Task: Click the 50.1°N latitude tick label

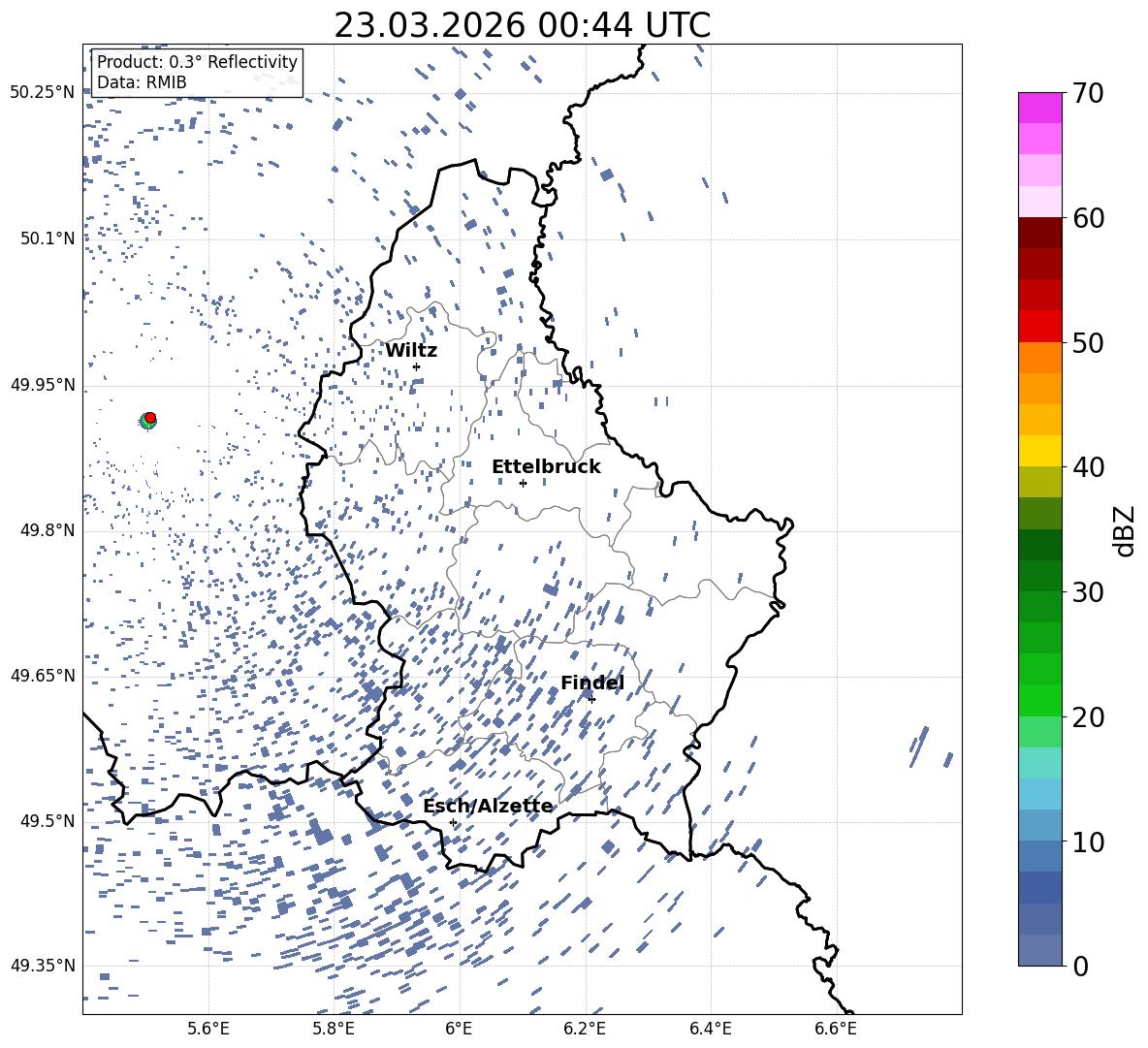Action: [x=48, y=238]
